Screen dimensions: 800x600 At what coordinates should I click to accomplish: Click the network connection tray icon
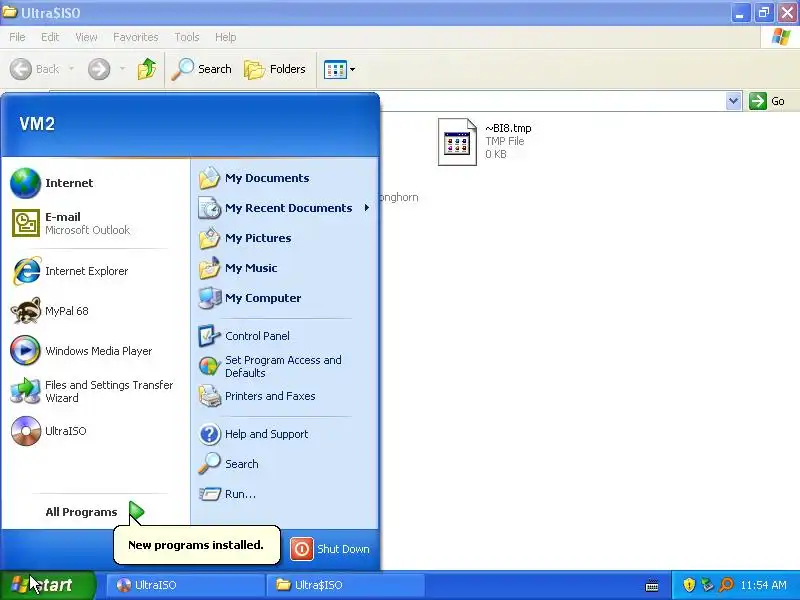click(707, 585)
